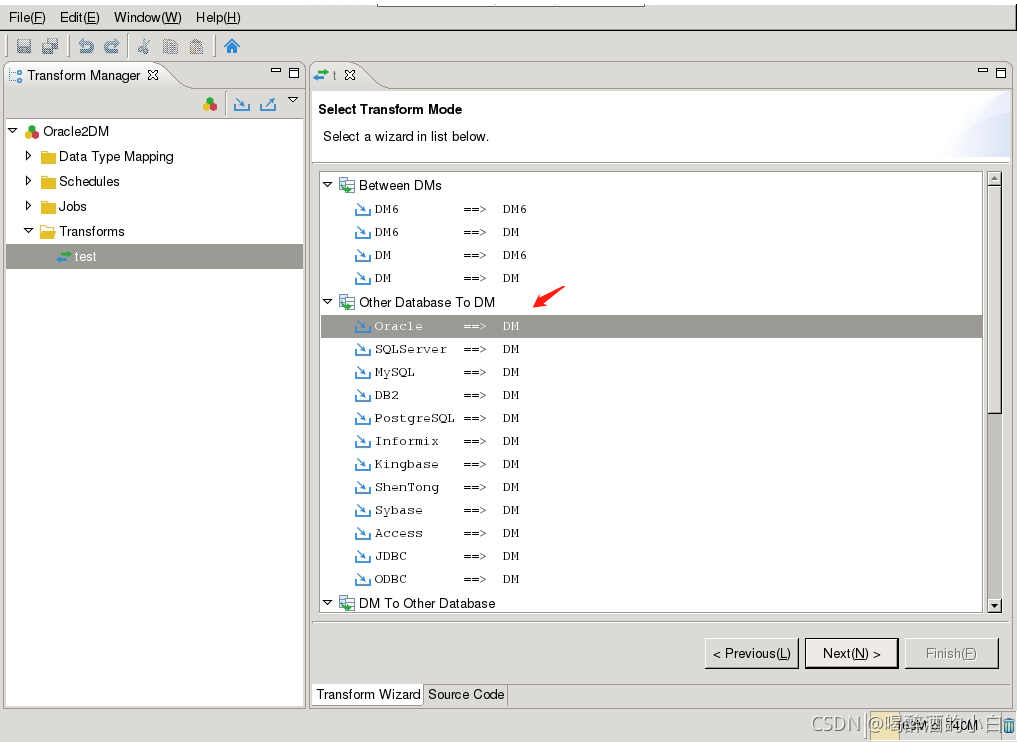Open the Help menu

click(218, 18)
